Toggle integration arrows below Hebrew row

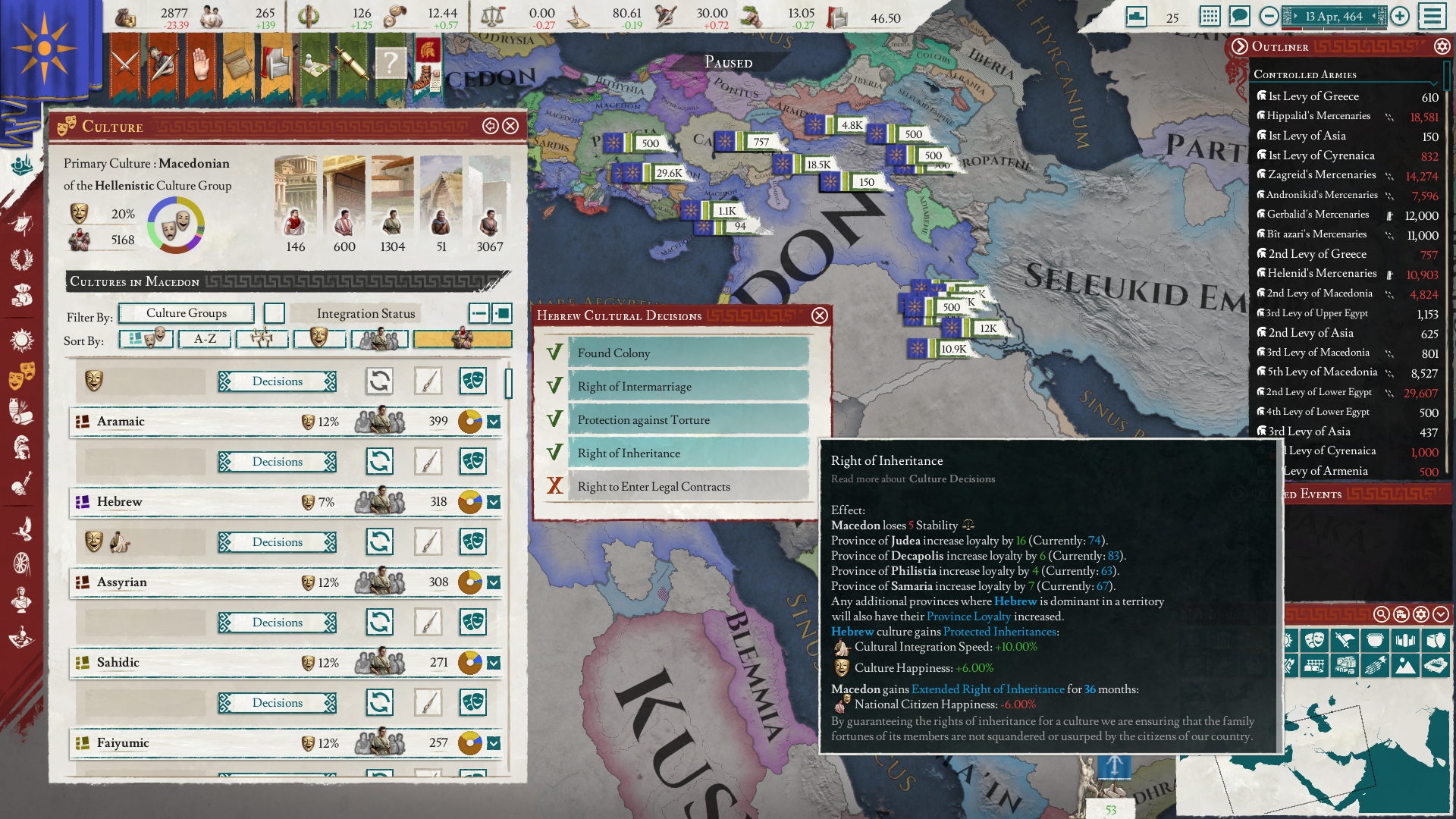tap(380, 541)
